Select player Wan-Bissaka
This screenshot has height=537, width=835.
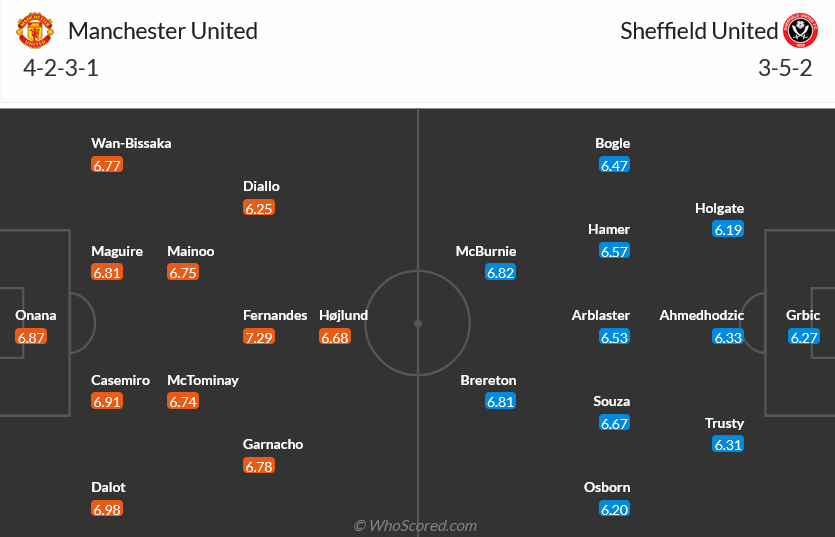[131, 143]
